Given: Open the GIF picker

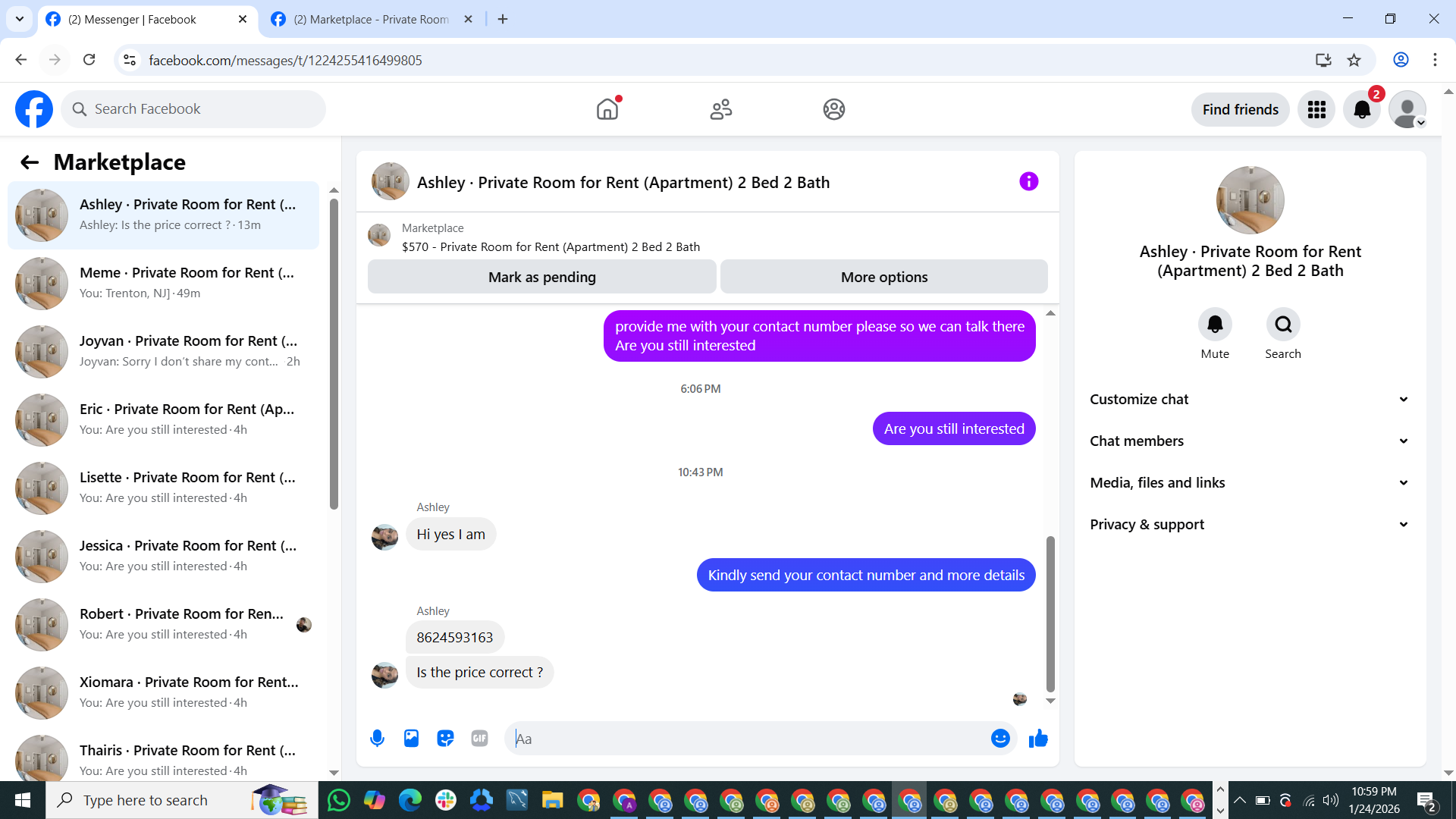Looking at the screenshot, I should tap(479, 738).
